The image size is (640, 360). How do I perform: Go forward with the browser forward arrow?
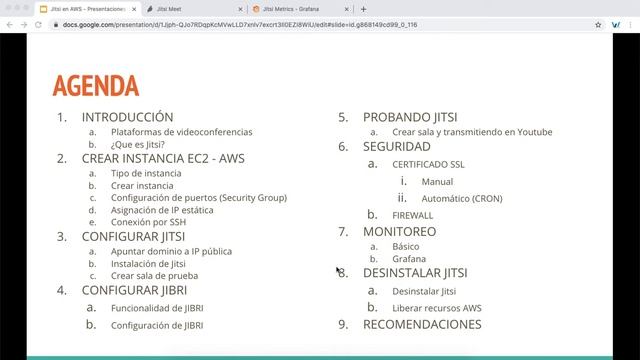tap(24, 25)
